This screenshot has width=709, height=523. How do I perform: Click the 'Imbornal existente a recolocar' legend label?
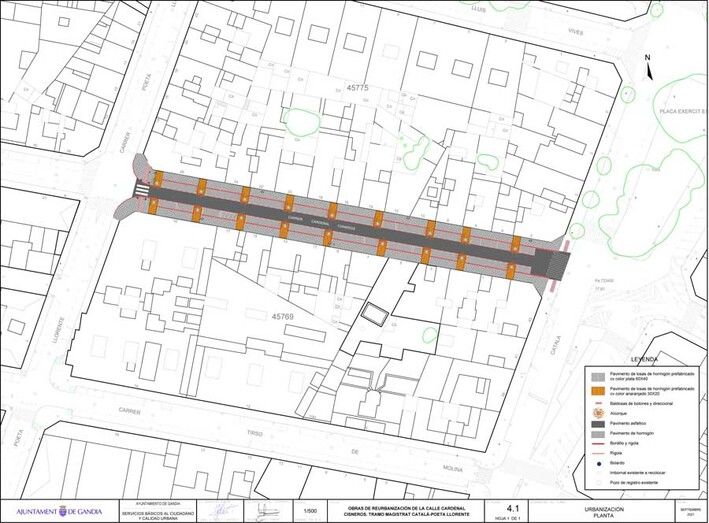pyautogui.click(x=638, y=473)
